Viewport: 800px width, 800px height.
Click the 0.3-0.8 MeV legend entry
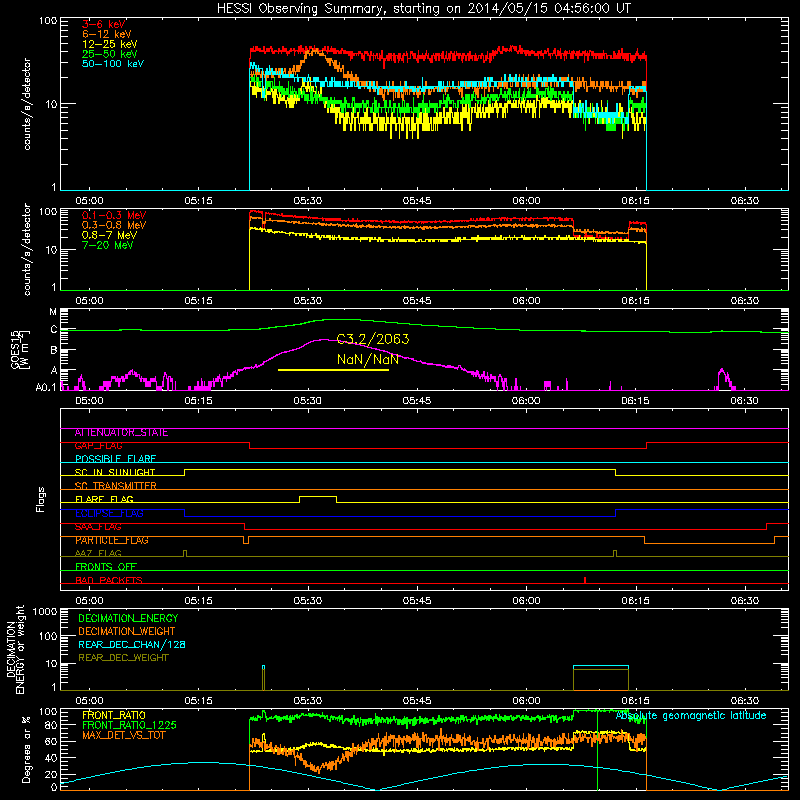114,225
